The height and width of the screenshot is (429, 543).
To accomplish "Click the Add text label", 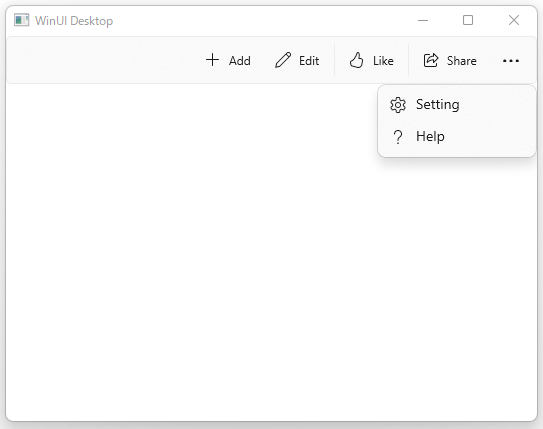I will point(240,61).
